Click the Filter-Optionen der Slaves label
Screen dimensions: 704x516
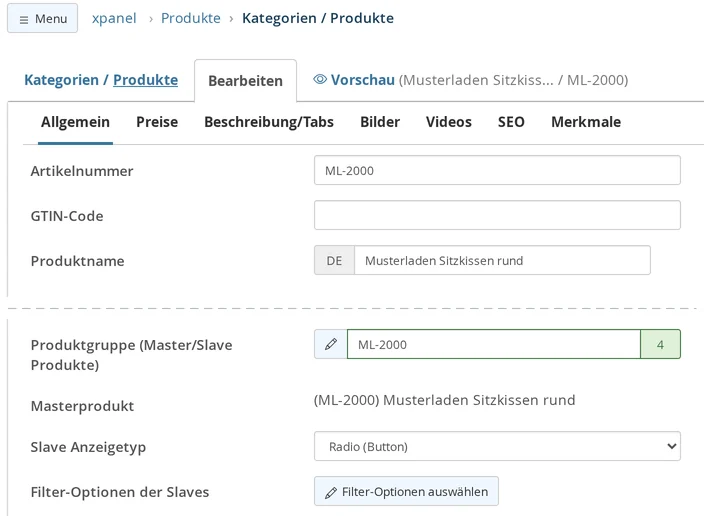(120, 492)
